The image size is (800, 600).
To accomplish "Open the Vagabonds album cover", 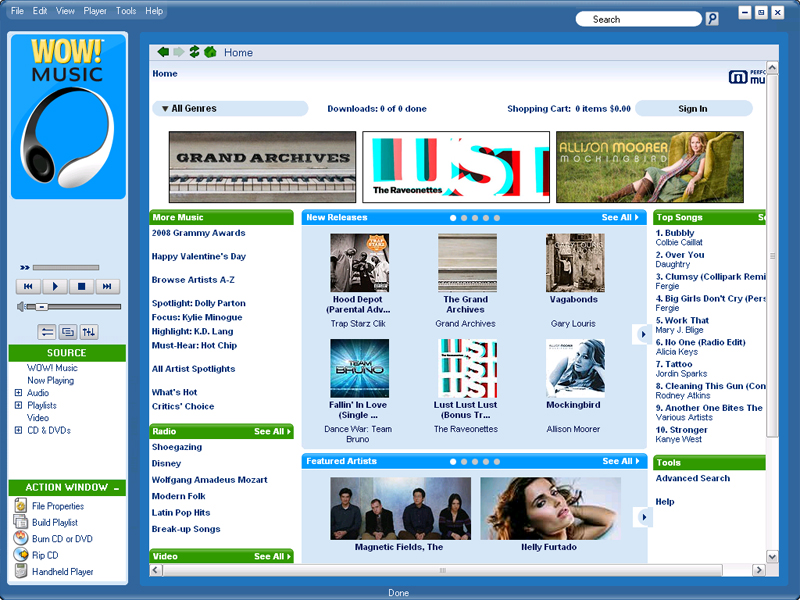I will 575,262.
